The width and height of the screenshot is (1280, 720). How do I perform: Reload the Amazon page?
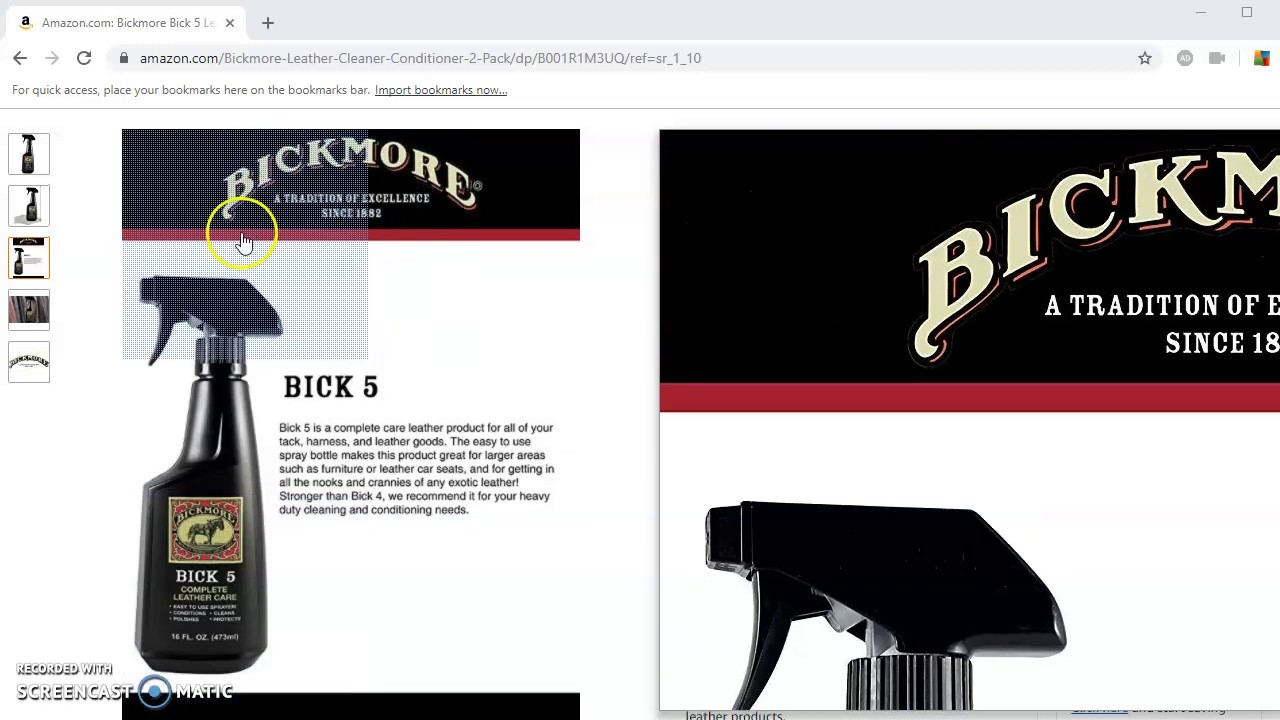(x=84, y=58)
